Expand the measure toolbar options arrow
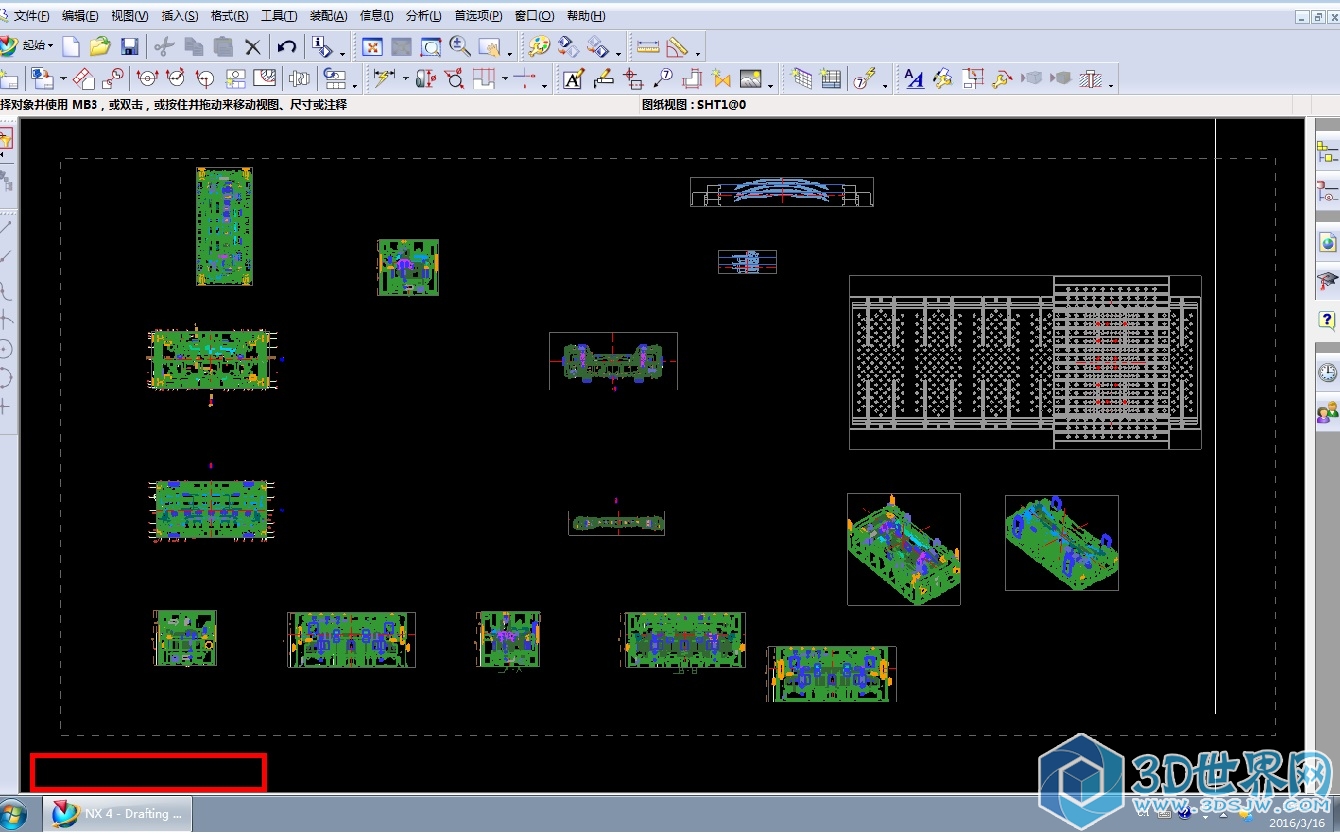1340x836 pixels. pyautogui.click(x=697, y=52)
